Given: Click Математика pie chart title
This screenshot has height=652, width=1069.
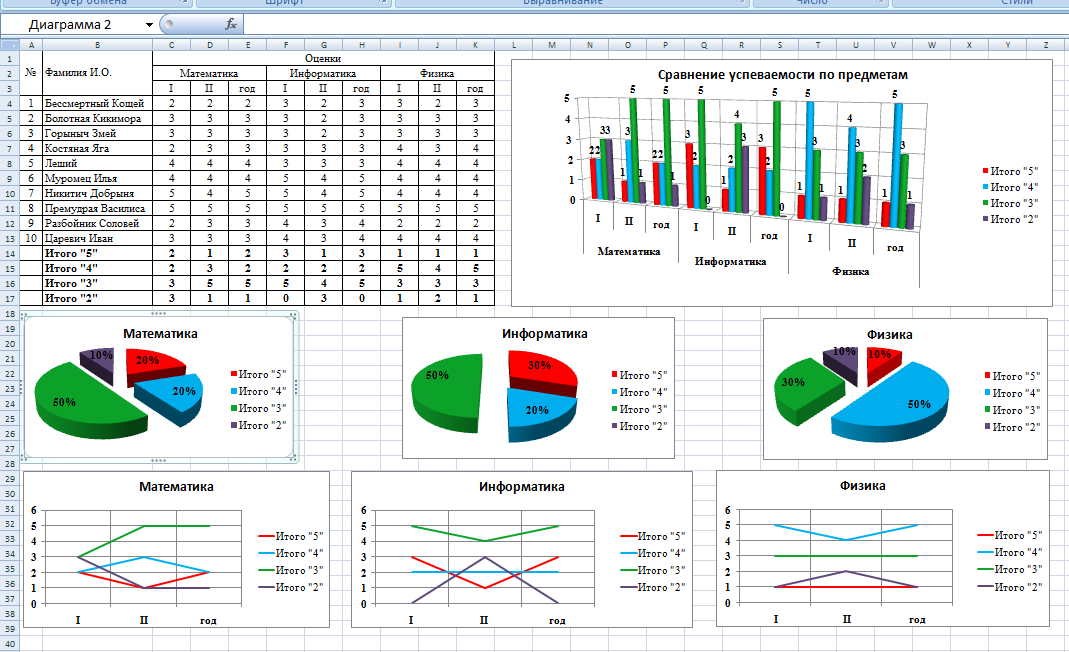Looking at the screenshot, I should (x=160, y=334).
